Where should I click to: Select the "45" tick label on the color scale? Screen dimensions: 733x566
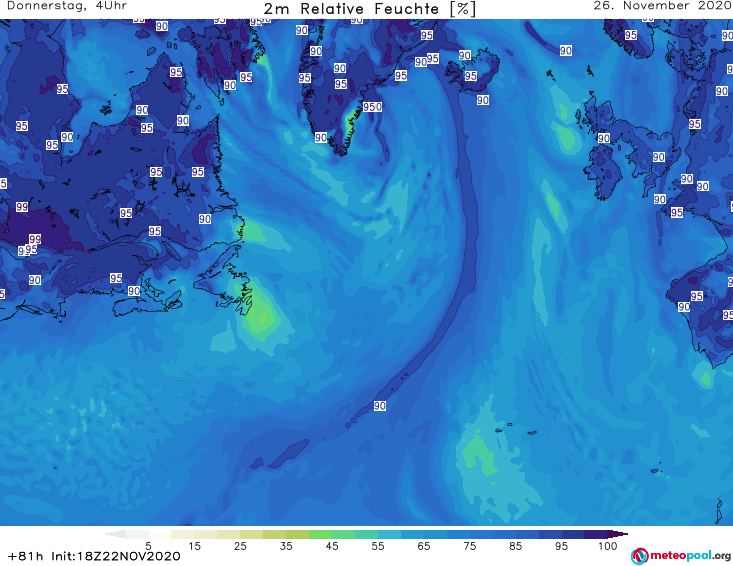332,545
